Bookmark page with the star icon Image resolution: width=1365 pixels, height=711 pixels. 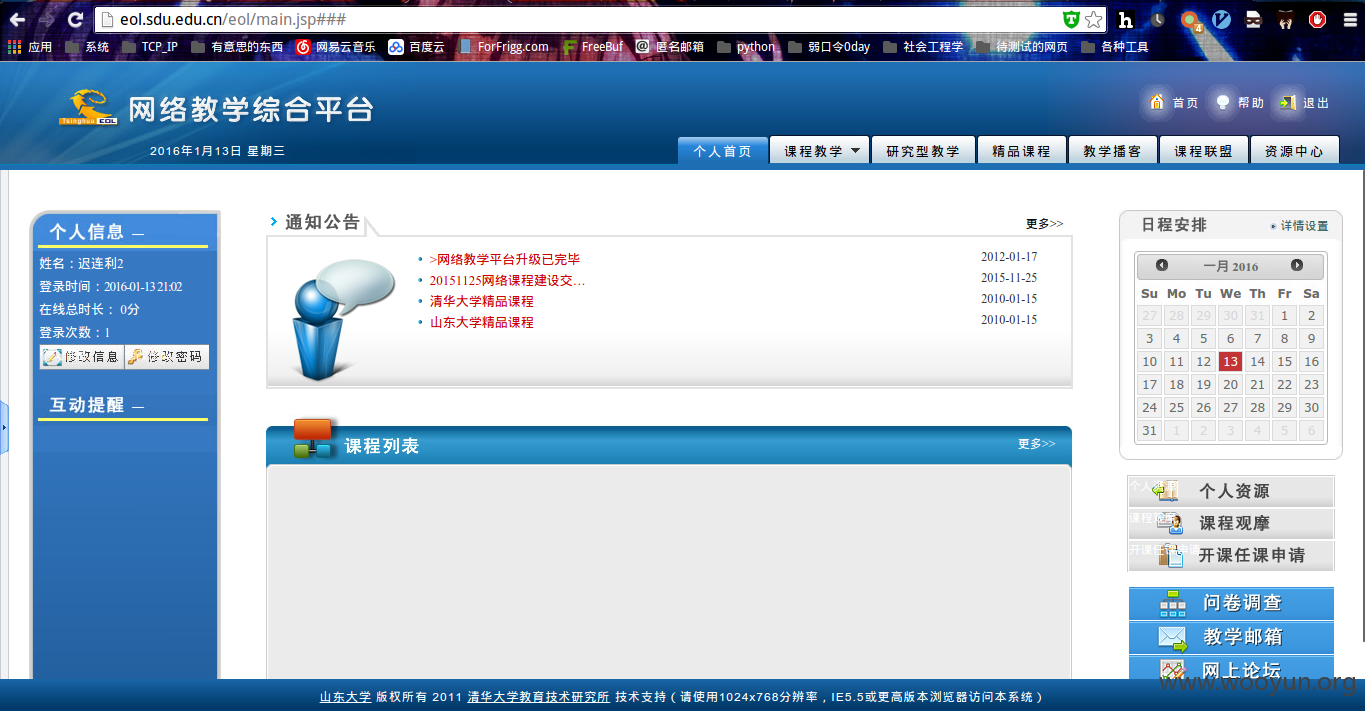coord(1093,19)
